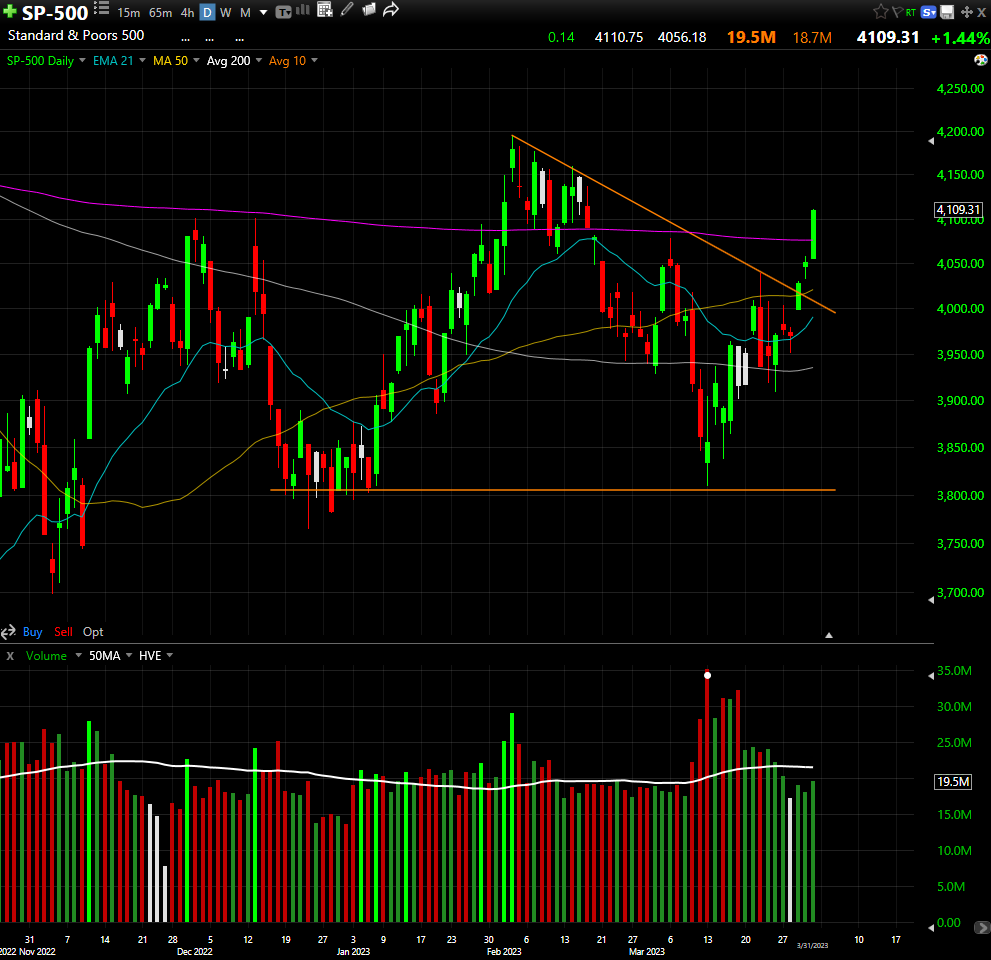
Task: Click the 0.14 green value
Action: (561, 37)
